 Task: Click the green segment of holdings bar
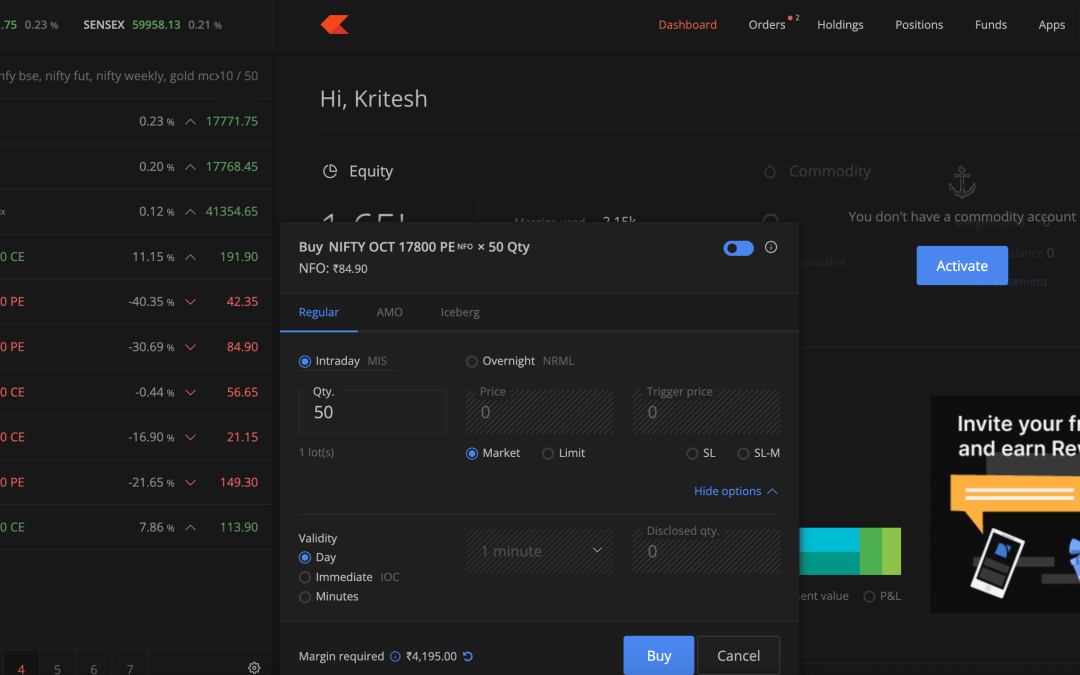pyautogui.click(x=871, y=551)
